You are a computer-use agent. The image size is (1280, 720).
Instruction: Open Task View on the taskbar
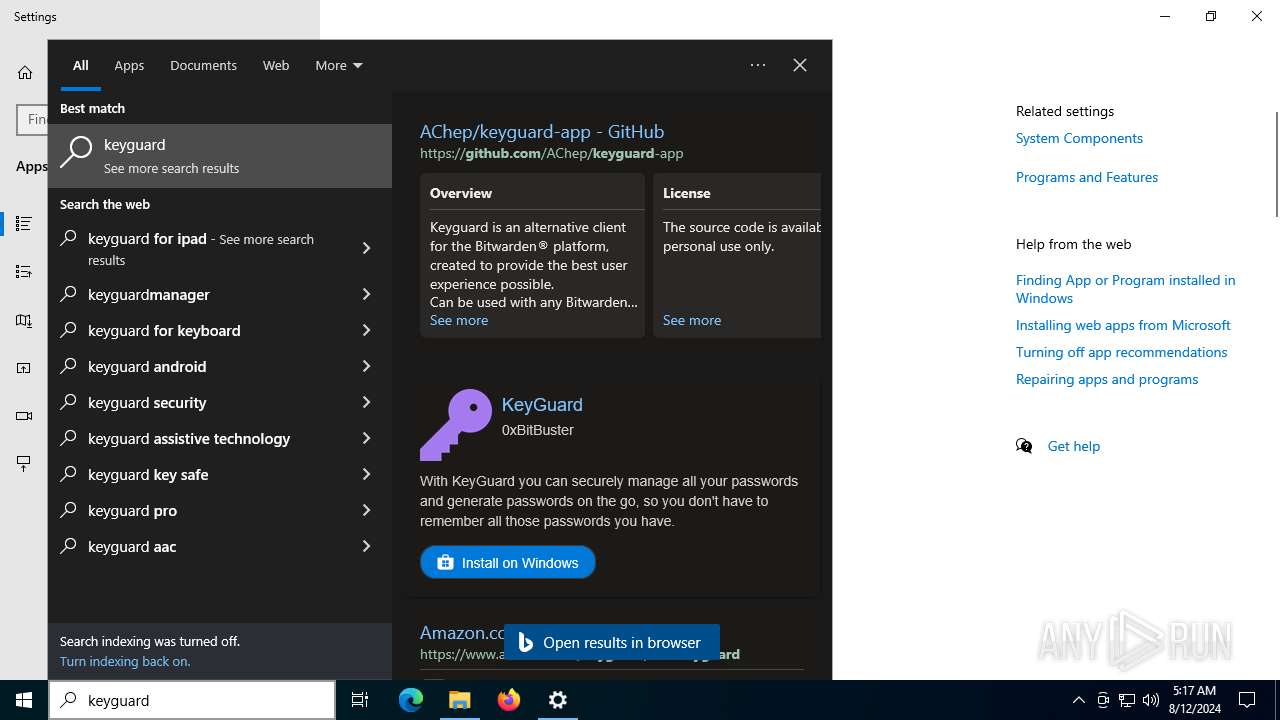(x=360, y=700)
